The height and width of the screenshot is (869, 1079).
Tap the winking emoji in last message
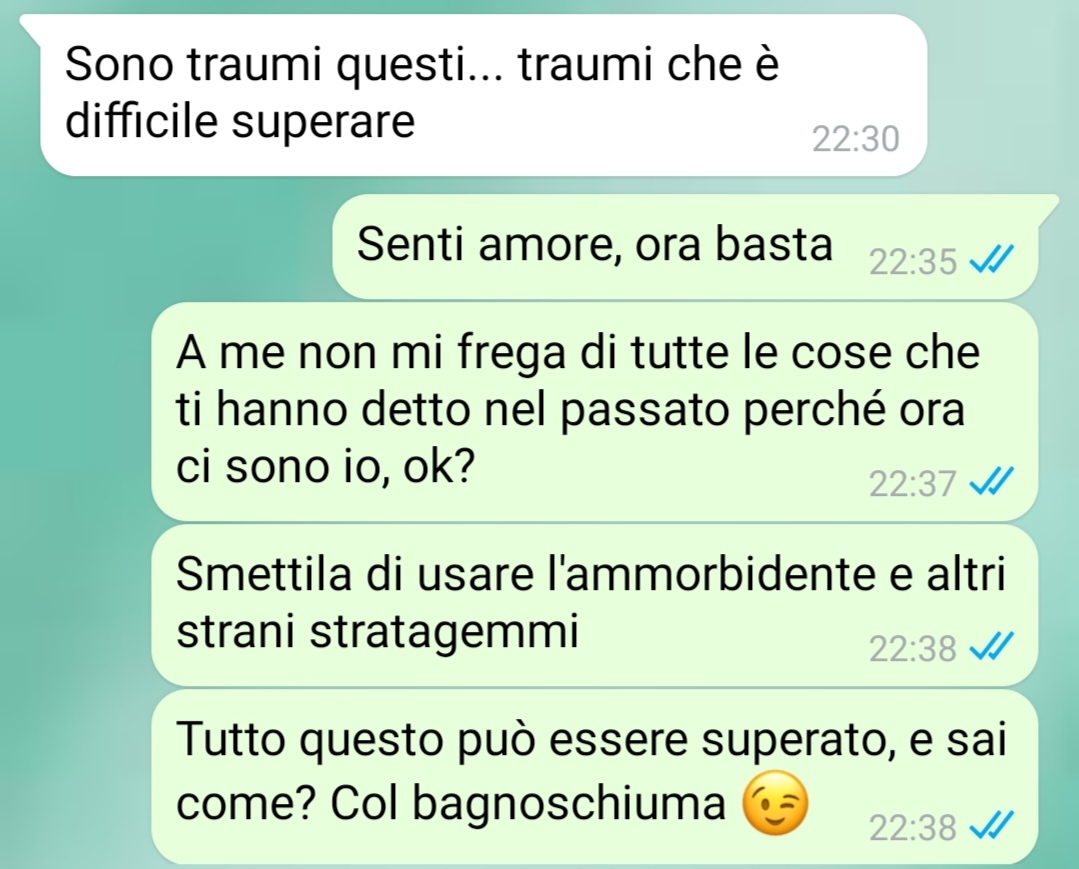click(775, 803)
